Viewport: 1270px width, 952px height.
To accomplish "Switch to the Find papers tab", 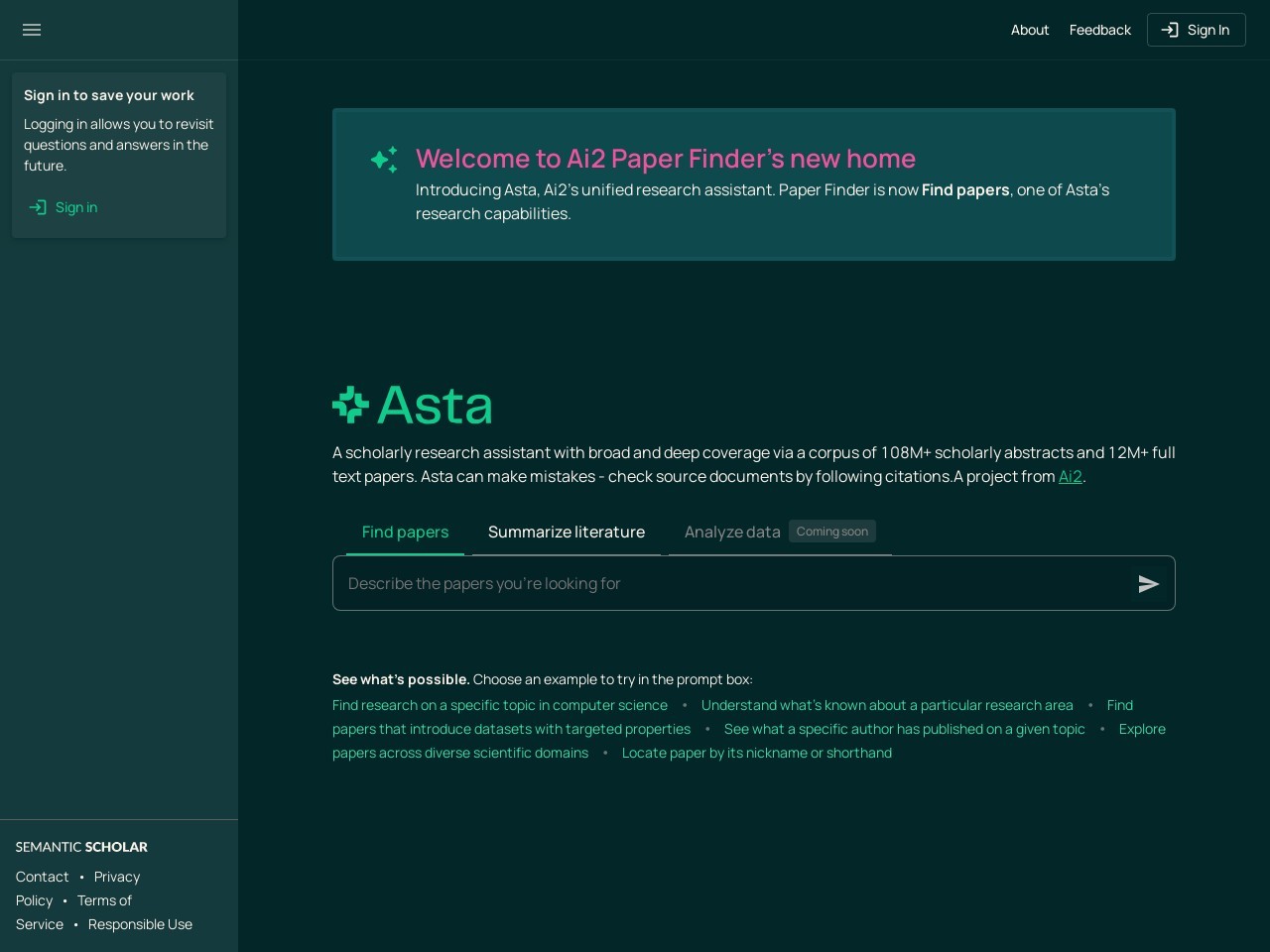I will point(405,533).
